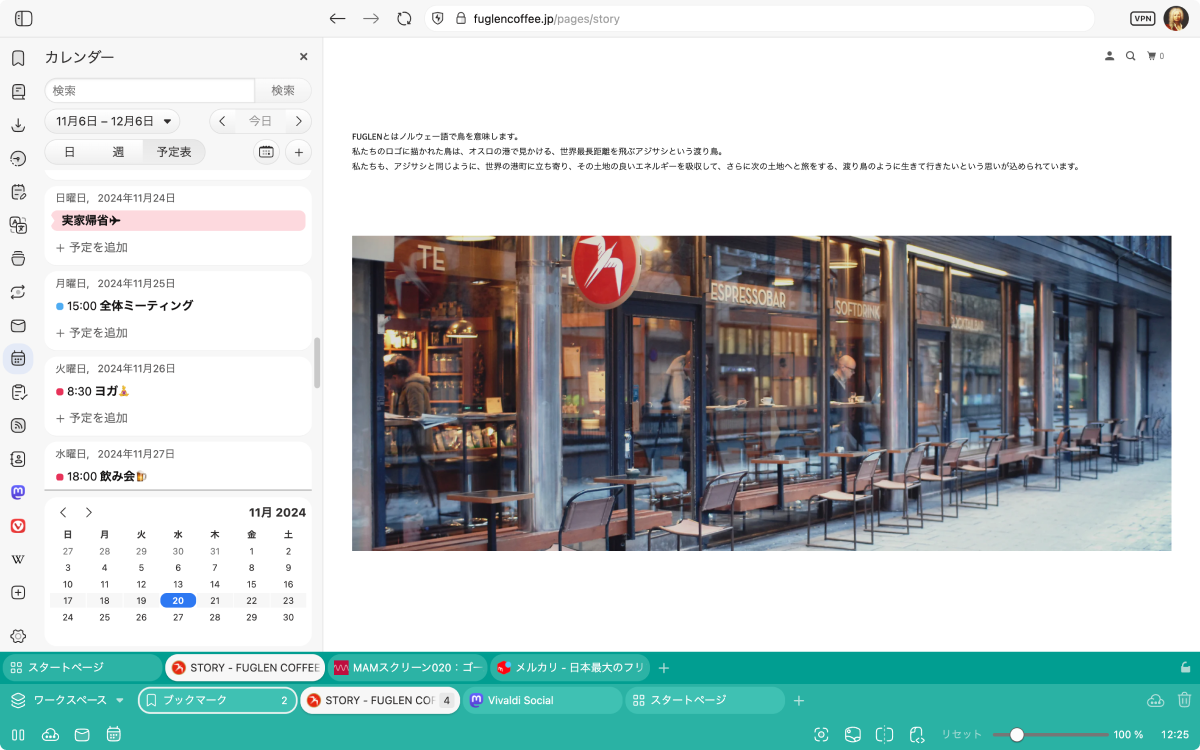Screen dimensions: 1200x750
Task: Open the Translate panel
Action: (x=18, y=225)
